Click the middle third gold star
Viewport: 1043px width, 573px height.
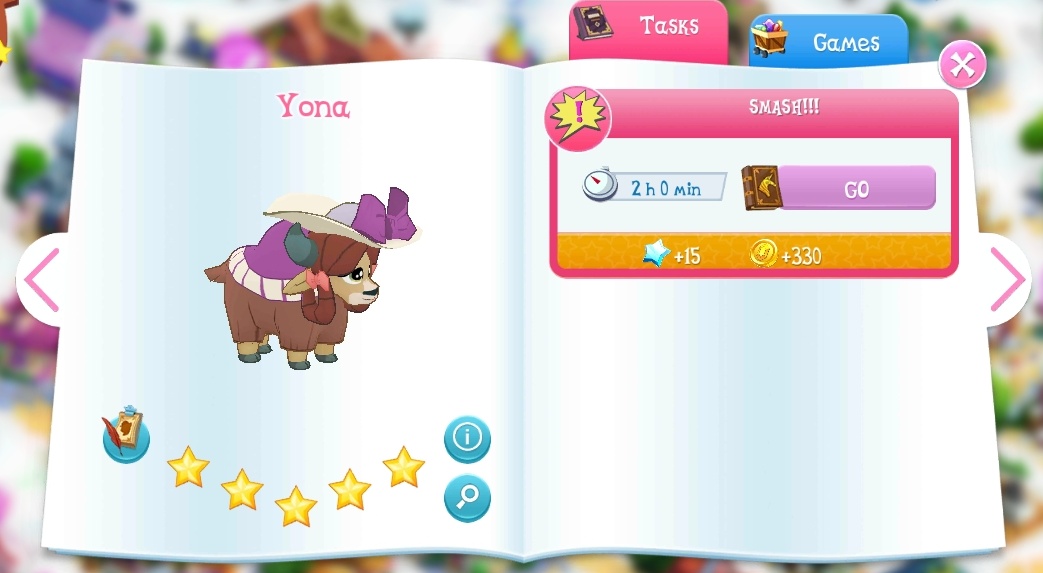point(296,506)
